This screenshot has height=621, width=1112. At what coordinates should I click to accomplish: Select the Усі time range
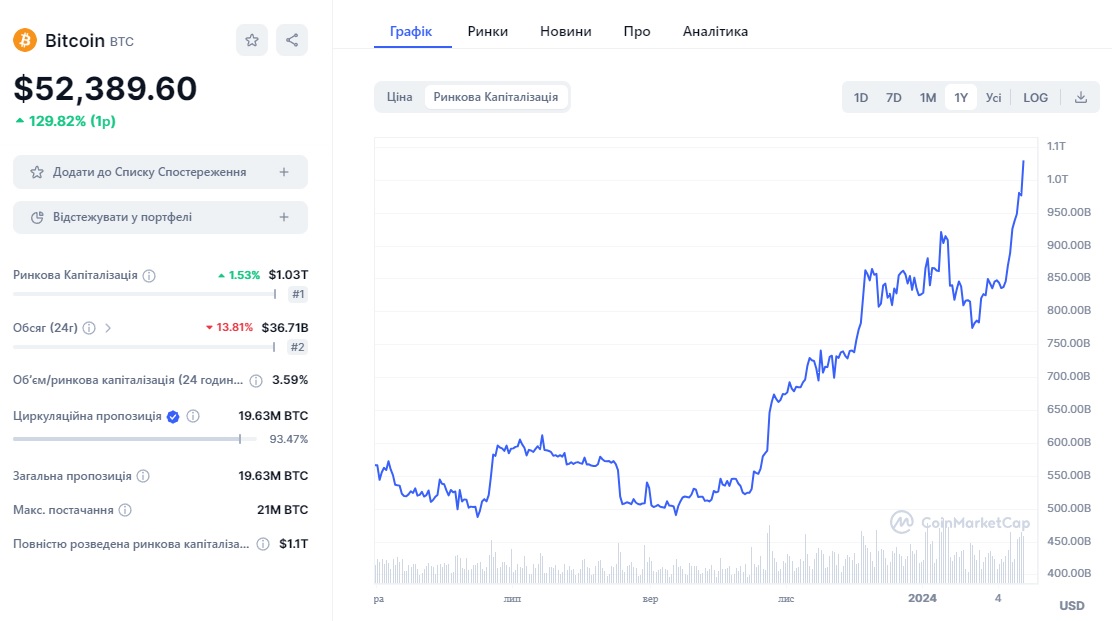(994, 98)
